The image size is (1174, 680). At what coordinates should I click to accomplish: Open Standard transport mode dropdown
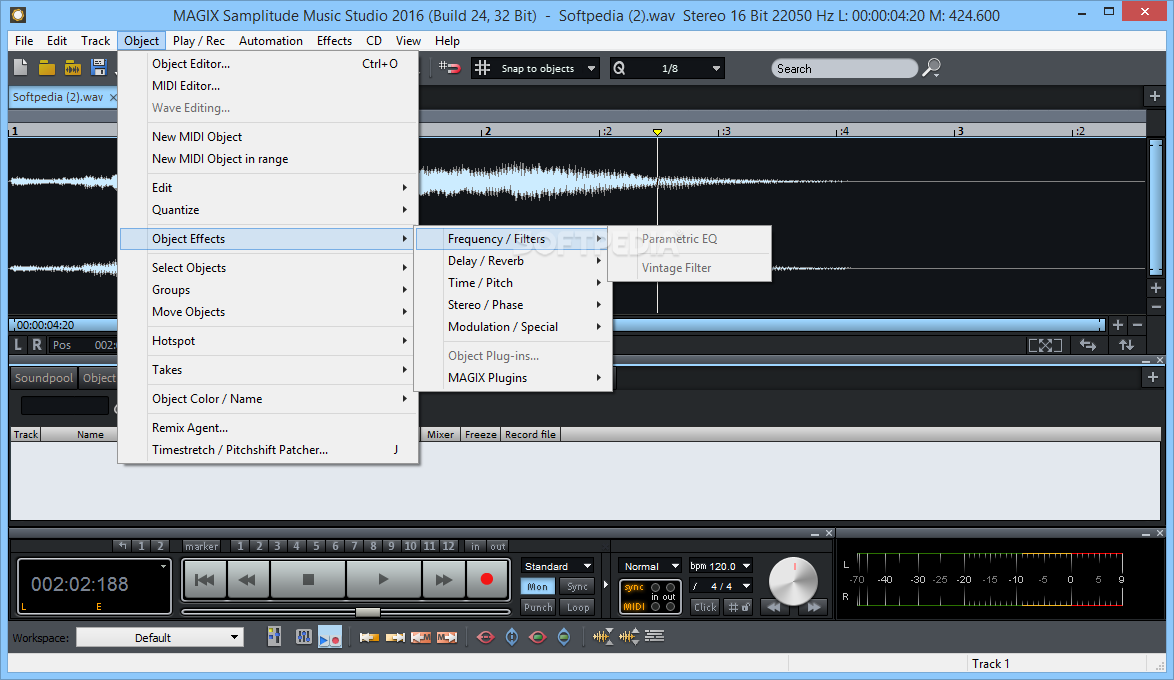tap(559, 566)
